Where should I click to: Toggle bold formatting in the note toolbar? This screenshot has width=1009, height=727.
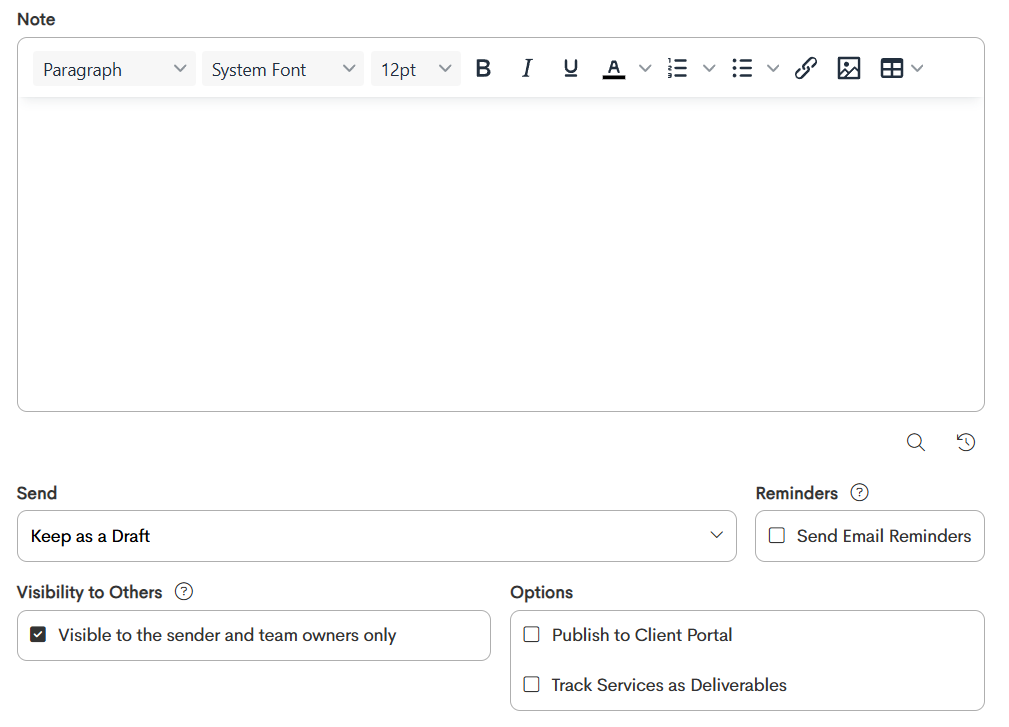[x=483, y=68]
